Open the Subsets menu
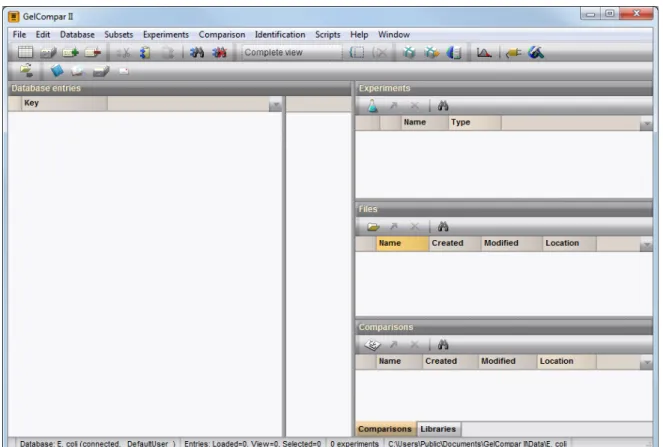 click(118, 35)
